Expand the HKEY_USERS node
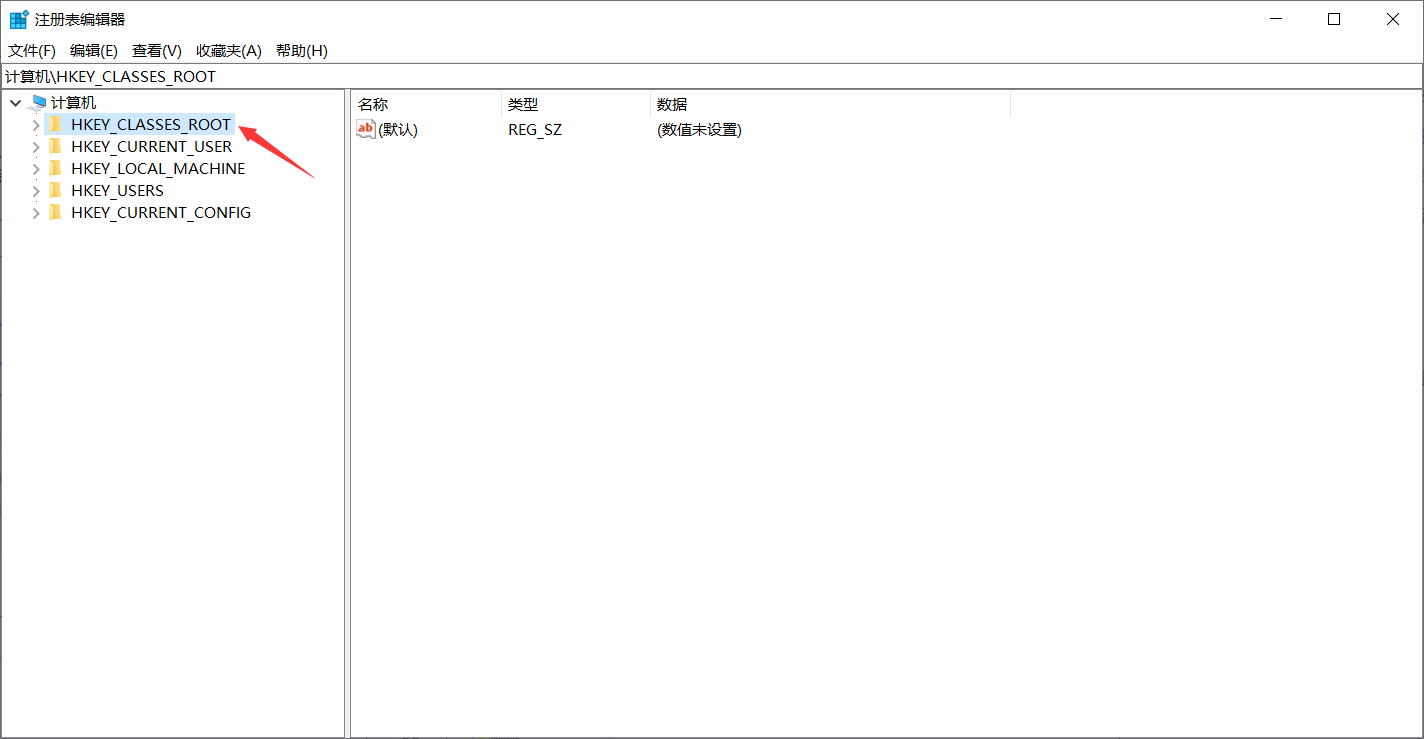Viewport: 1424px width, 739px height. [36, 191]
